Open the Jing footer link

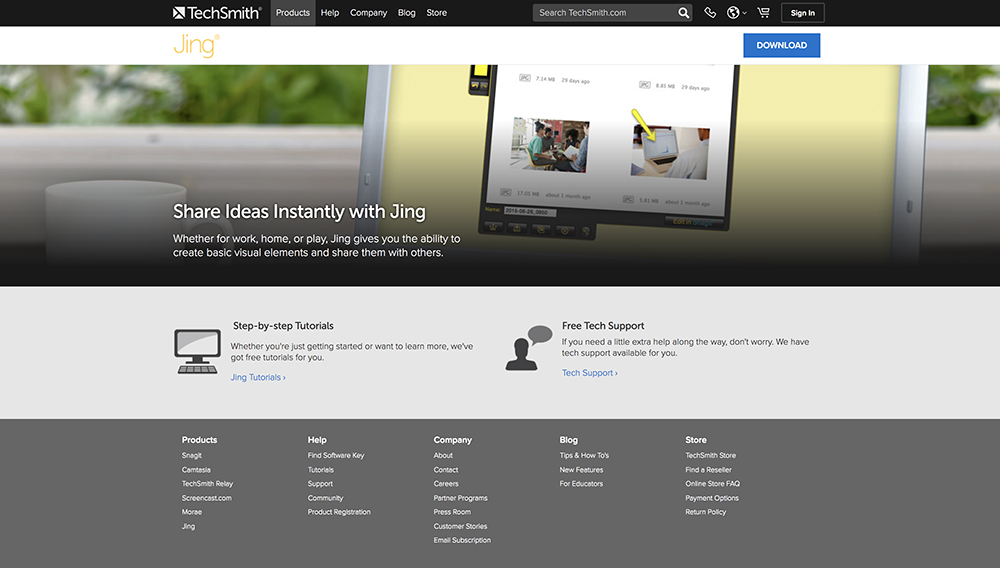(188, 527)
